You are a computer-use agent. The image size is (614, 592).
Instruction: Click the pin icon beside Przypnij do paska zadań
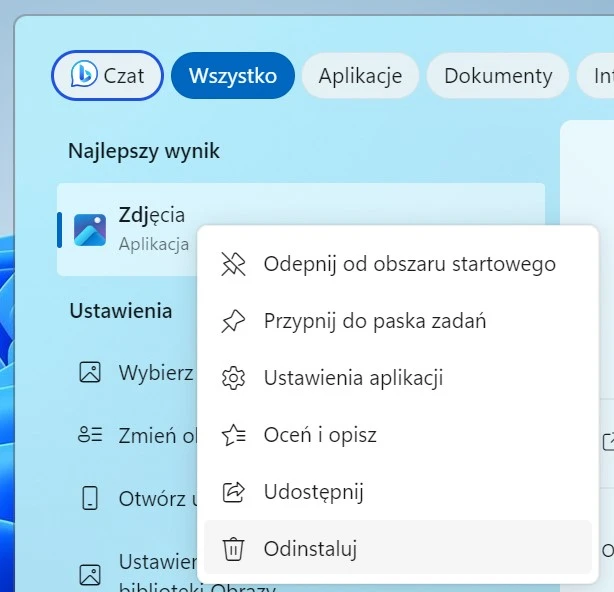(233, 321)
